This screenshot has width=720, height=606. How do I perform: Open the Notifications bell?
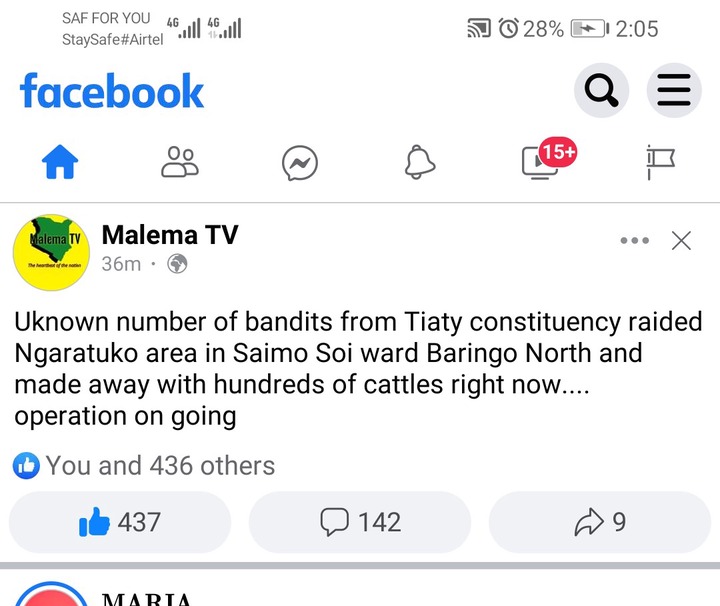[420, 162]
